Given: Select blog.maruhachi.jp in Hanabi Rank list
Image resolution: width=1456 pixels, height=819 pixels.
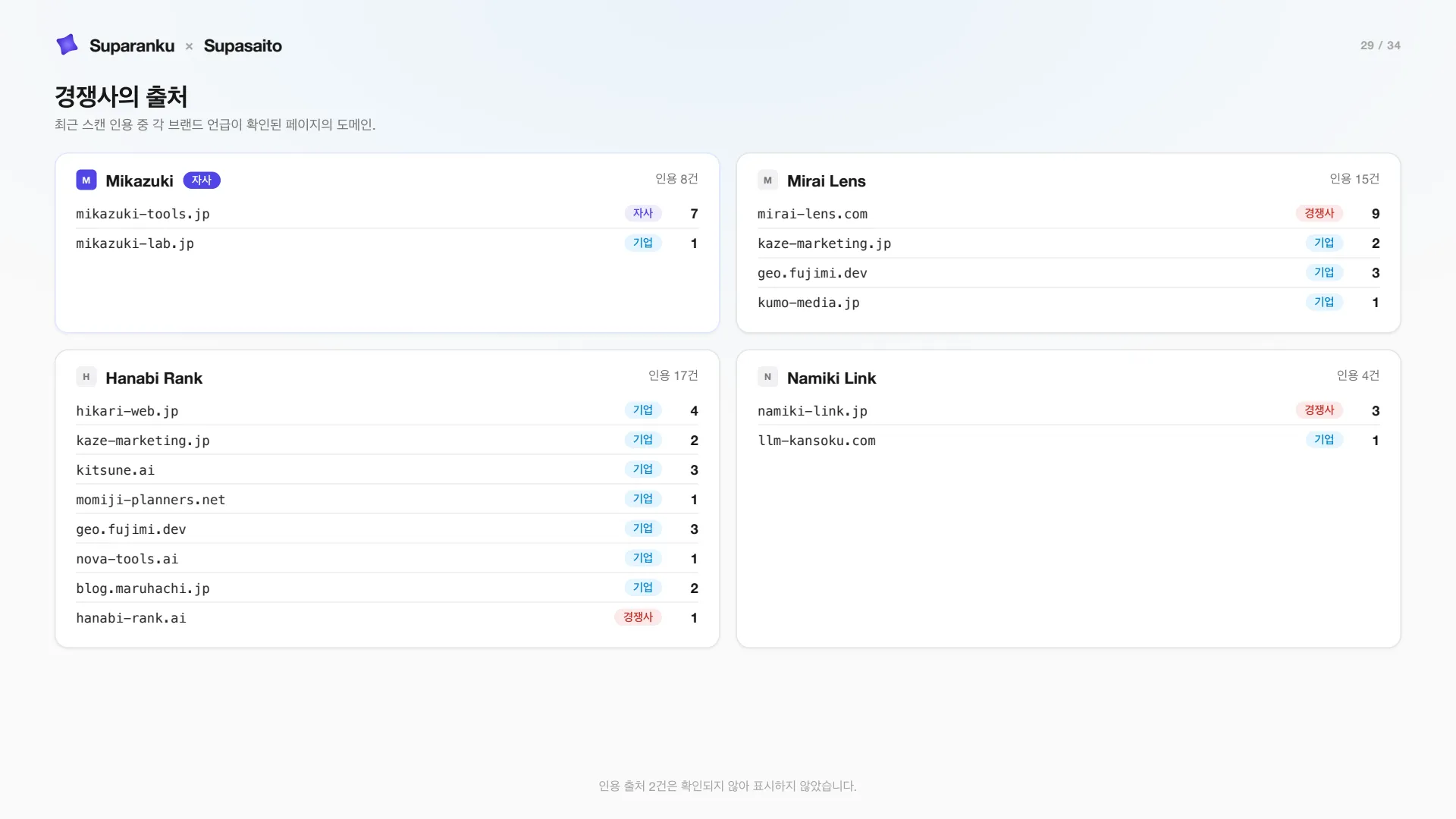Looking at the screenshot, I should (143, 588).
